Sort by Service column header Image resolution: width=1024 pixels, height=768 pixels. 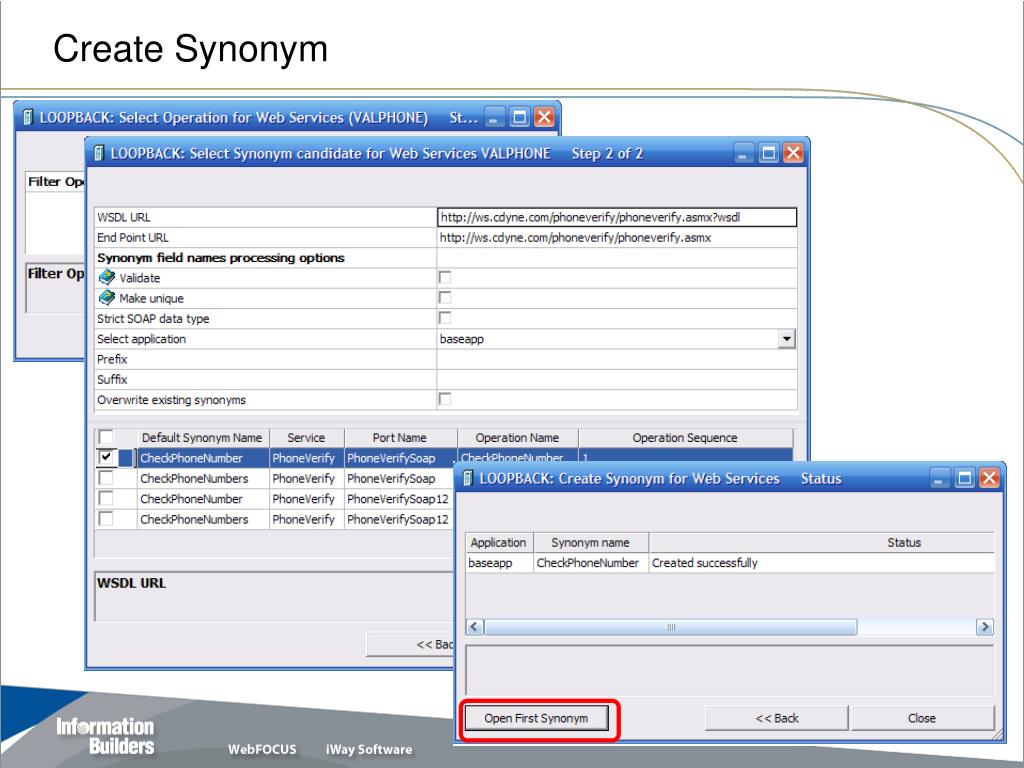(306, 438)
